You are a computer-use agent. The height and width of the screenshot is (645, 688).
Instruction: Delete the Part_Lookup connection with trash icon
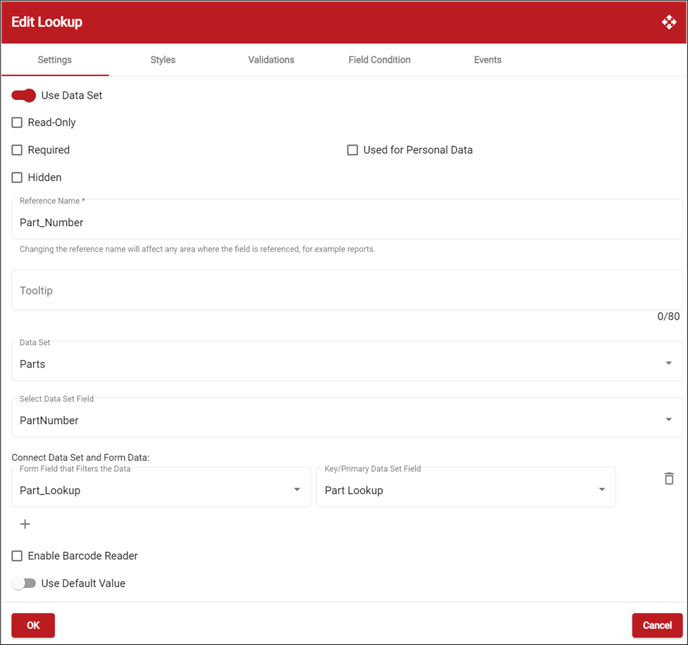[669, 478]
